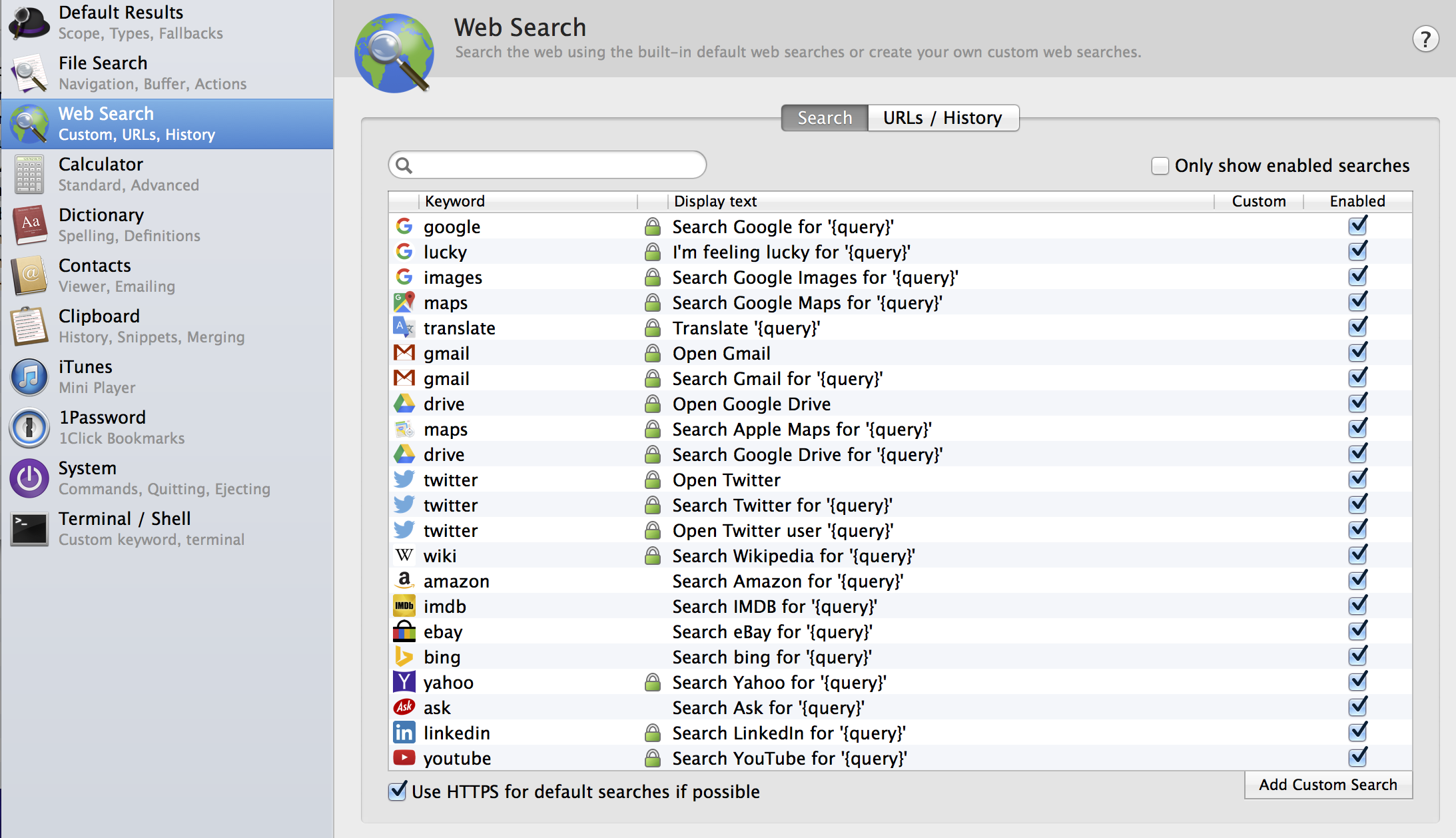Click the 'yahoo' keyword text
1456x838 pixels.
coord(448,683)
